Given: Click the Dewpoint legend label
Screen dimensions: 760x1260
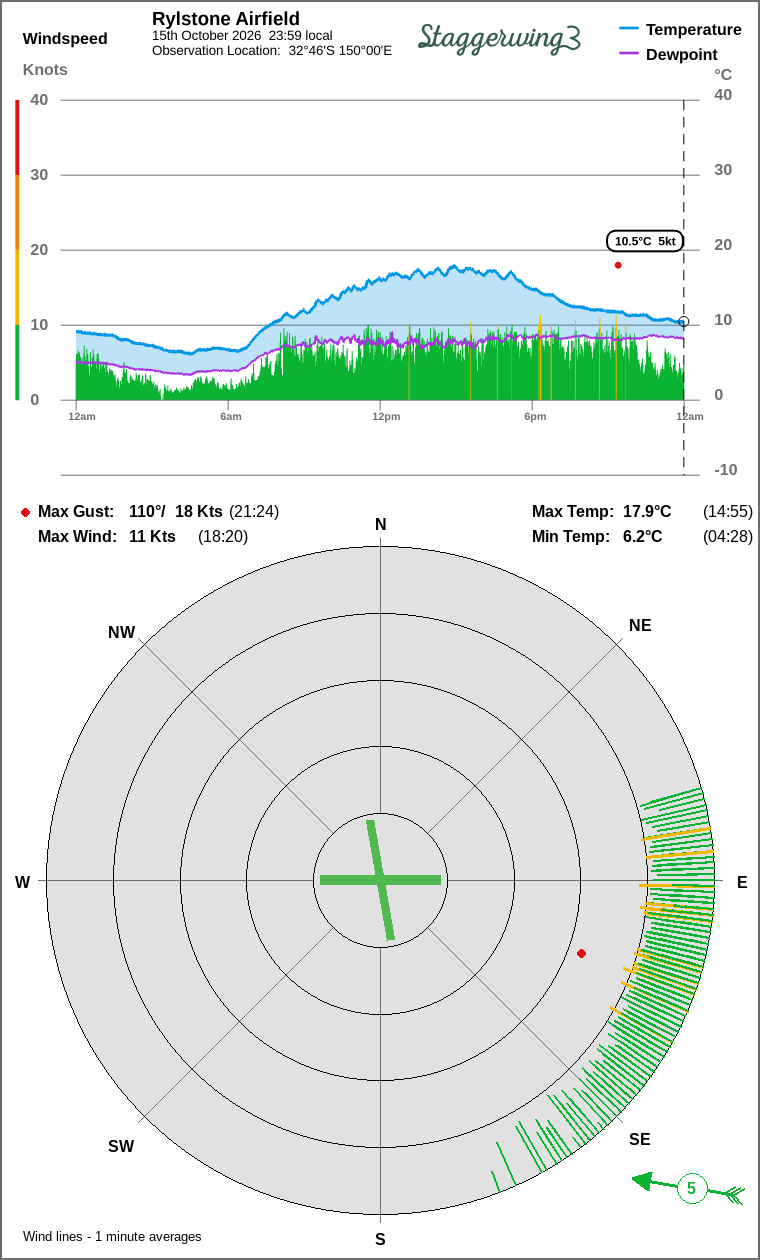Looking at the screenshot, I should pyautogui.click(x=682, y=54).
